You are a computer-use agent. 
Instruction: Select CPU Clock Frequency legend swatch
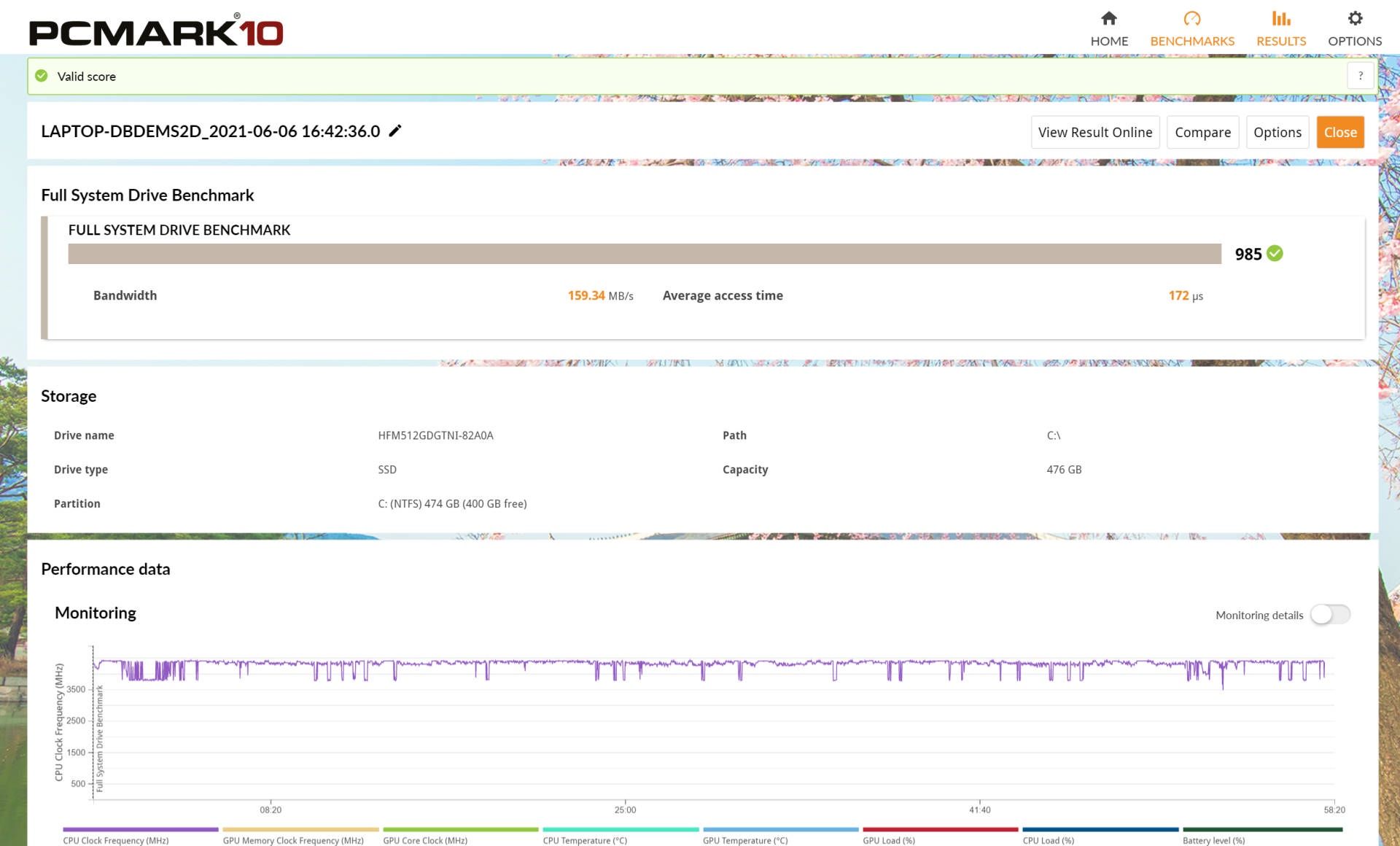click(x=141, y=829)
